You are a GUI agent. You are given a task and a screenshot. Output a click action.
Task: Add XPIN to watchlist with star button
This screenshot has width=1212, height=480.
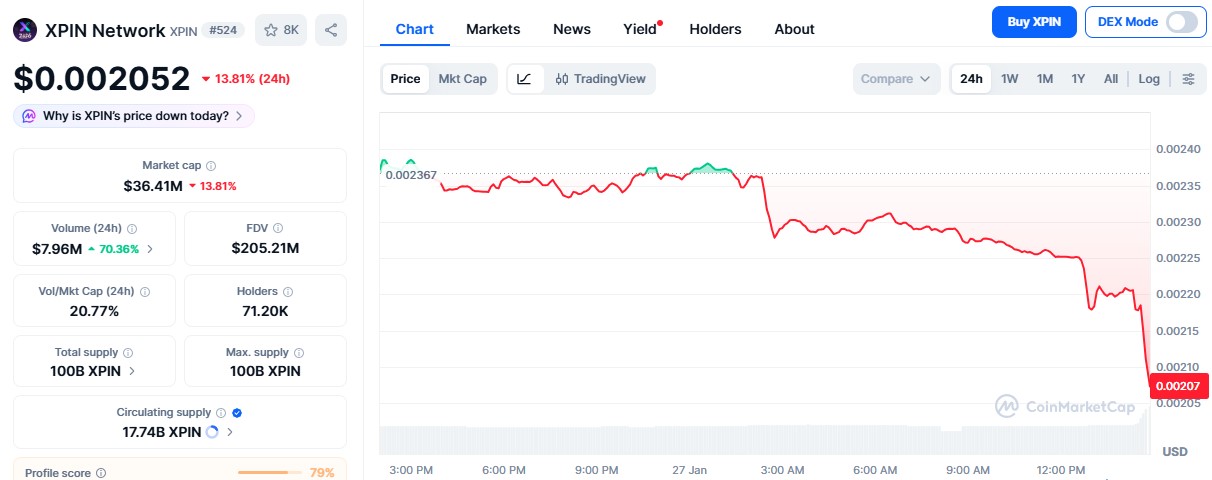tap(281, 30)
